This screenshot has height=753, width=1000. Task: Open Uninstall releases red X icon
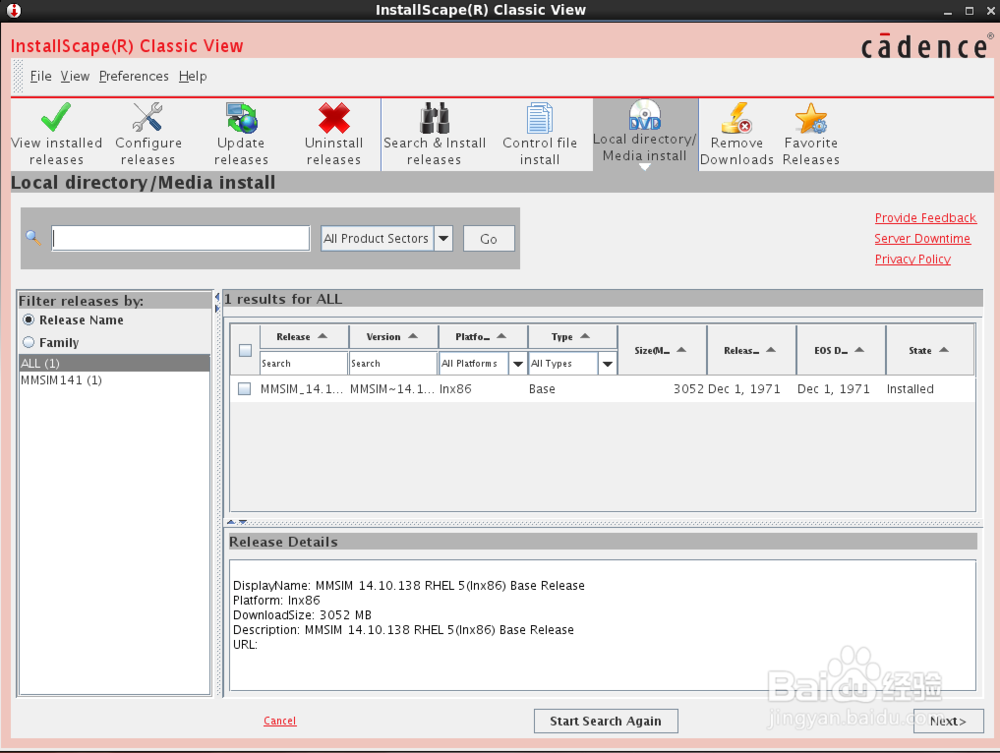(334, 117)
